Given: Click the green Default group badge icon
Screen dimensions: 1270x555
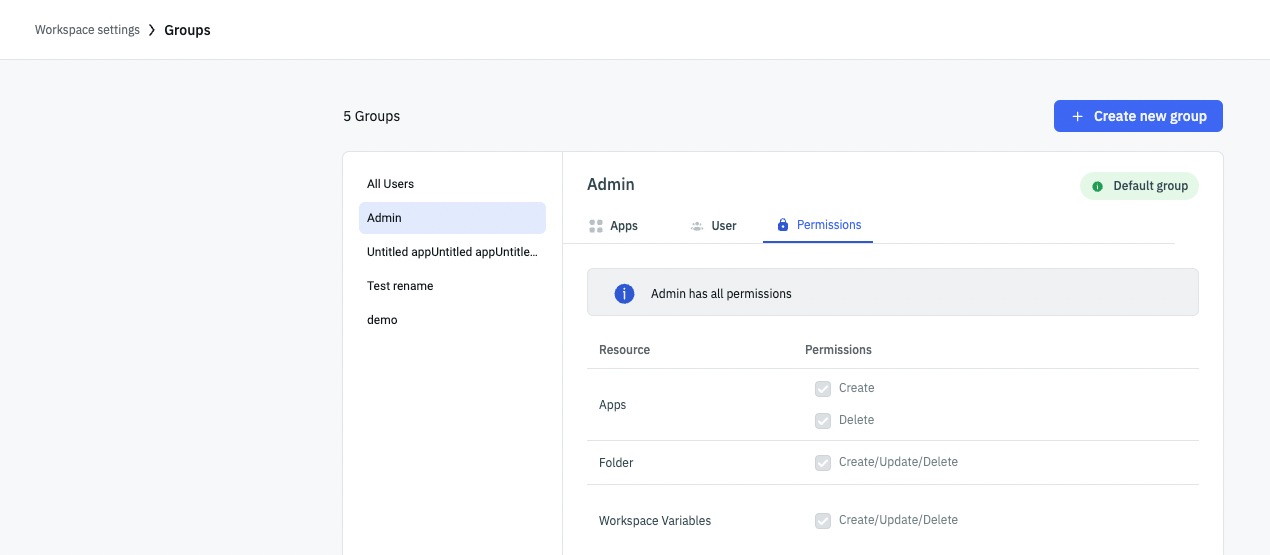Looking at the screenshot, I should [1097, 186].
